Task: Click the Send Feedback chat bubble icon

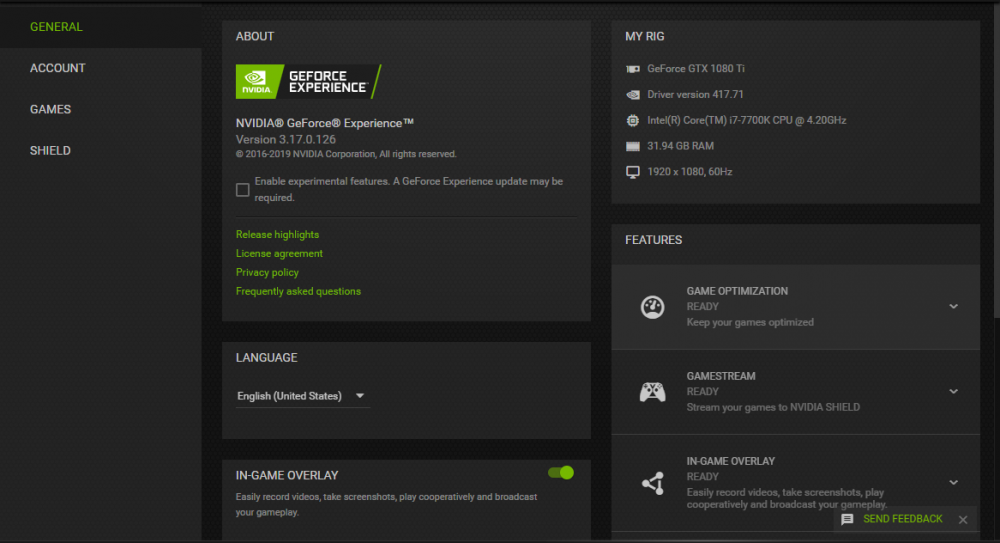Action: coord(847,519)
